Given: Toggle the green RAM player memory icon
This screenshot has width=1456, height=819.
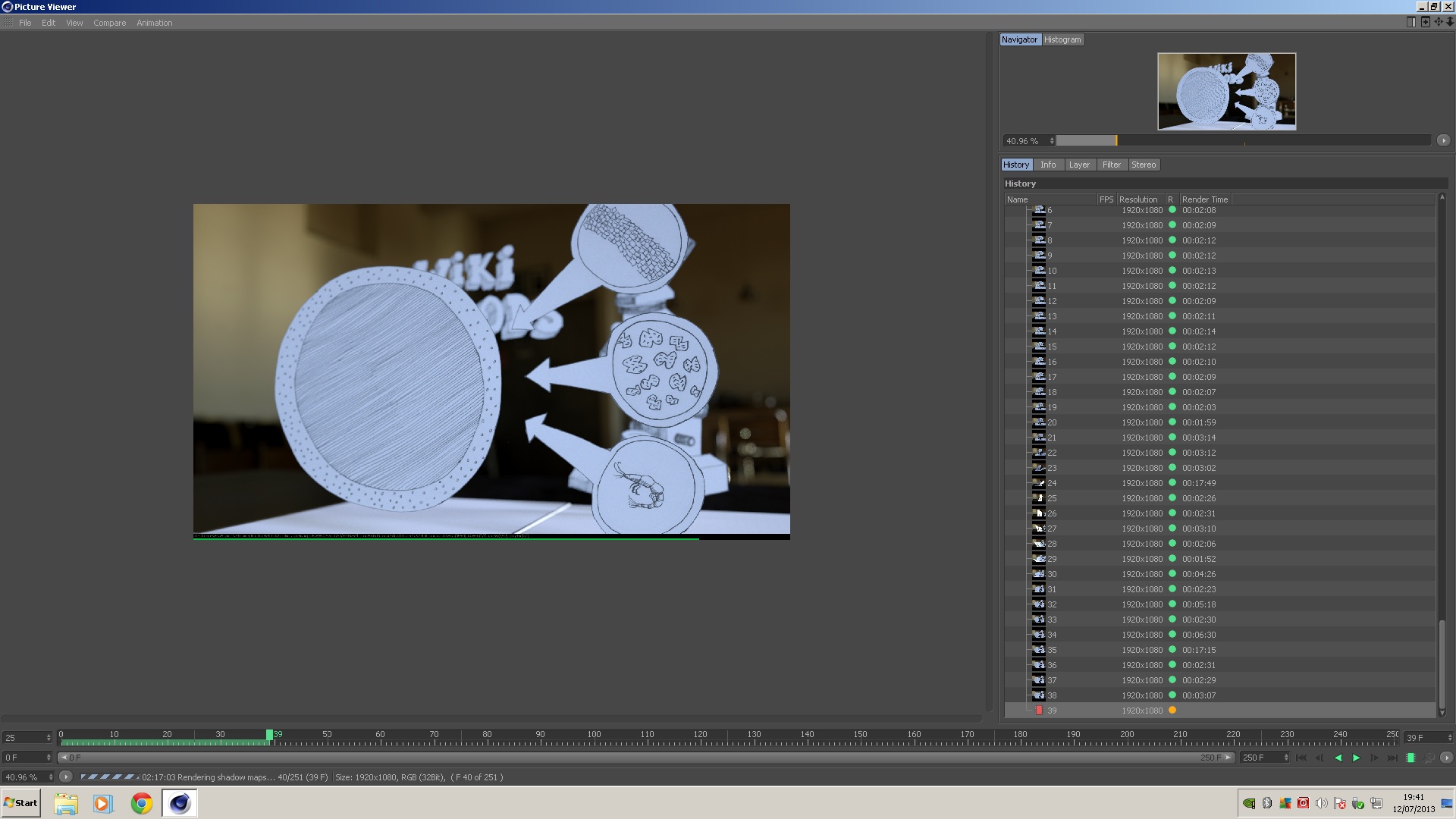Looking at the screenshot, I should click(1410, 758).
